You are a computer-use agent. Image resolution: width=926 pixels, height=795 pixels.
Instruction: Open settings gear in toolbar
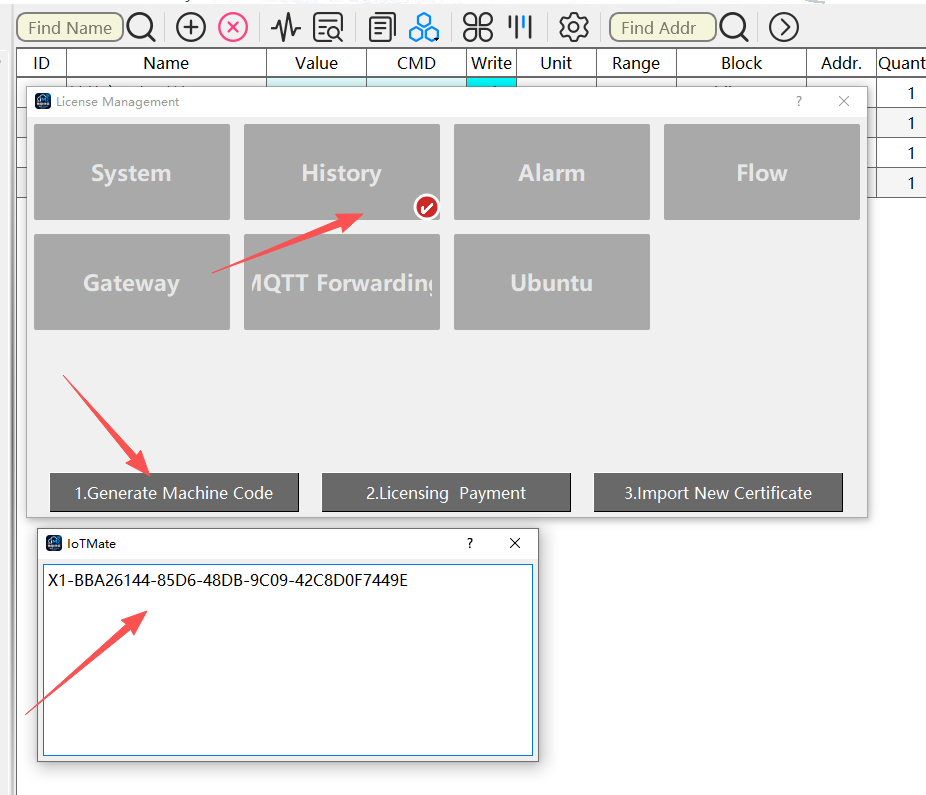point(573,27)
